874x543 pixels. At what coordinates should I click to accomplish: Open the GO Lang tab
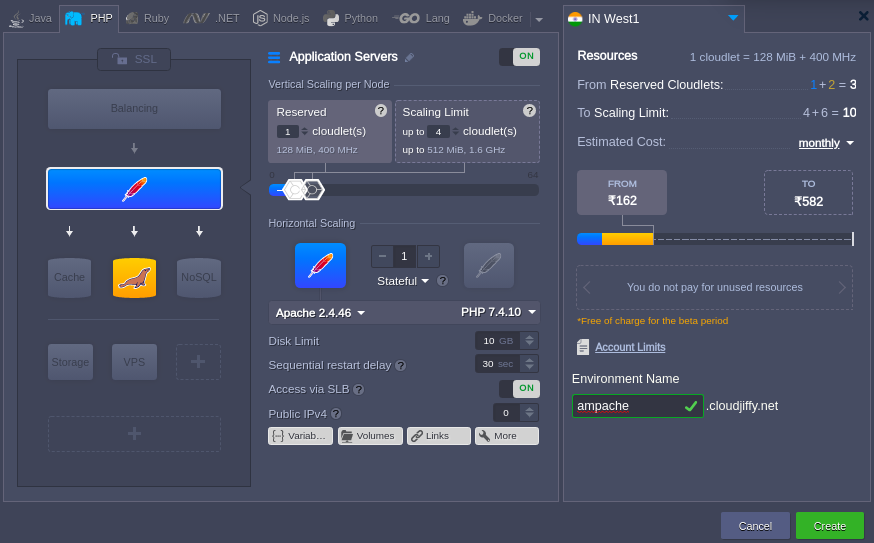pyautogui.click(x=421, y=18)
